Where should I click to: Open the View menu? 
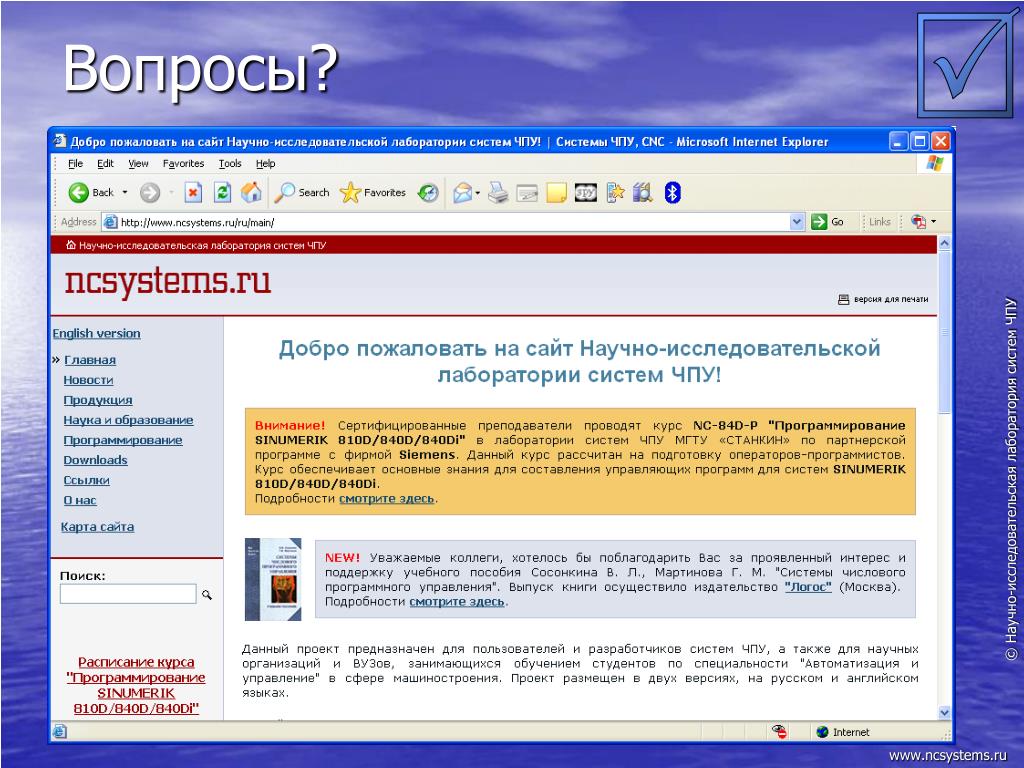tap(138, 163)
